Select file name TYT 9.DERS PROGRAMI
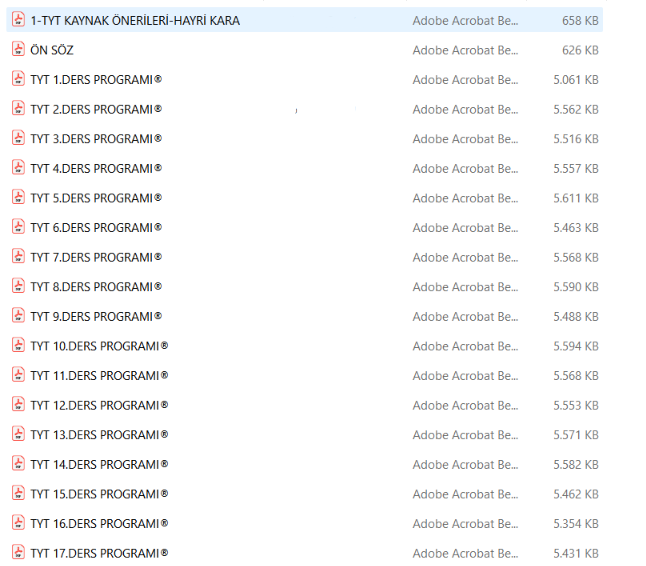 point(96,316)
